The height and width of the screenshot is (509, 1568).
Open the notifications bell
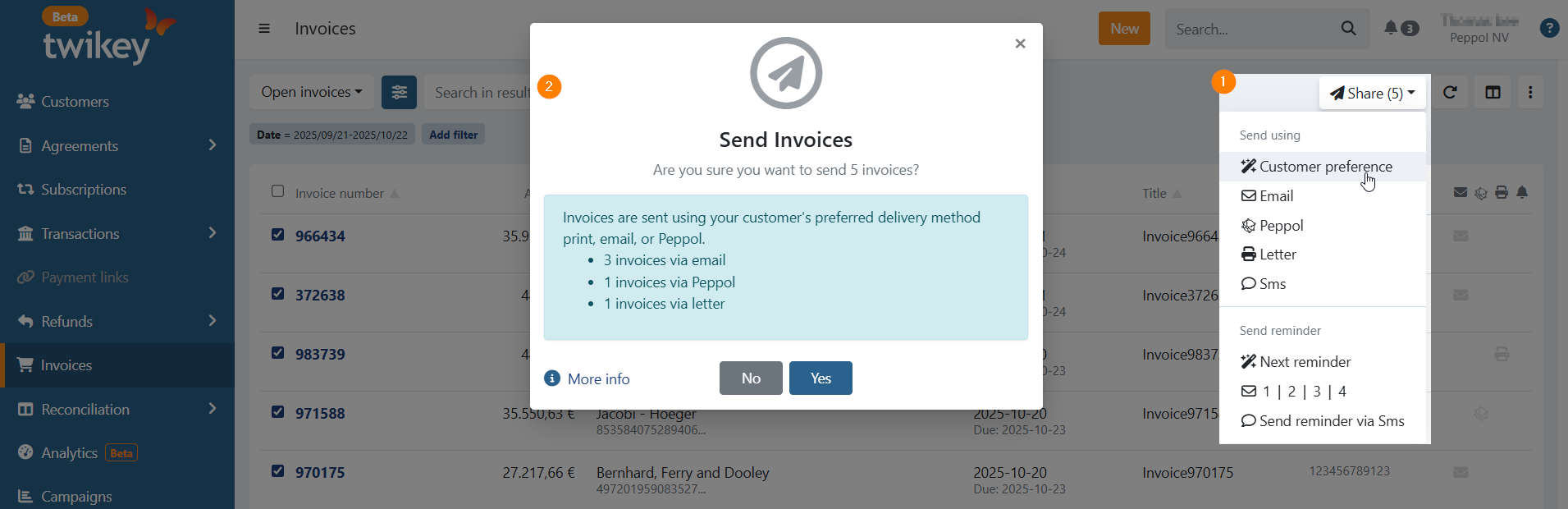pos(1391,28)
